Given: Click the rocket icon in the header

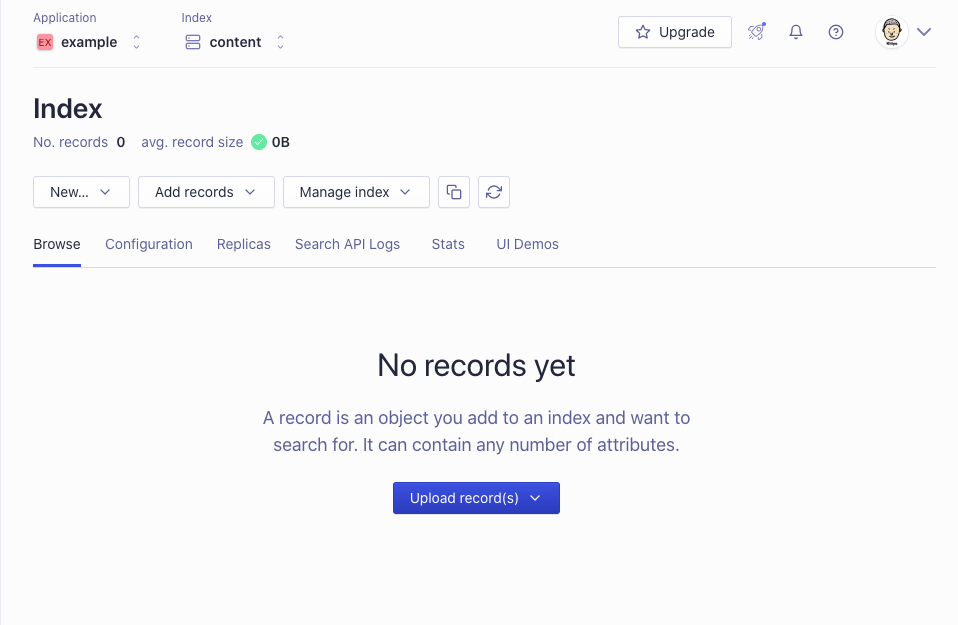Looking at the screenshot, I should pyautogui.click(x=756, y=32).
